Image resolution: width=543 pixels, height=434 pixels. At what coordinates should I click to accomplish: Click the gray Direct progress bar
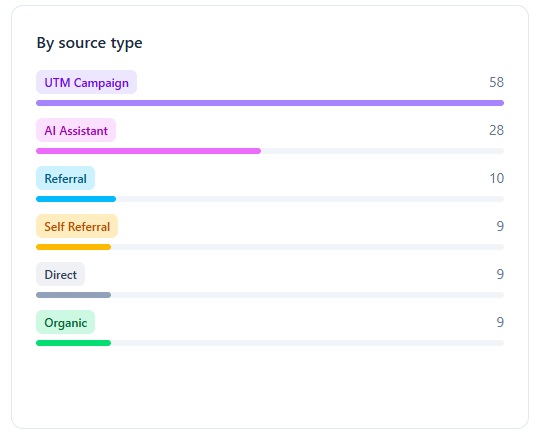pyautogui.click(x=73, y=295)
